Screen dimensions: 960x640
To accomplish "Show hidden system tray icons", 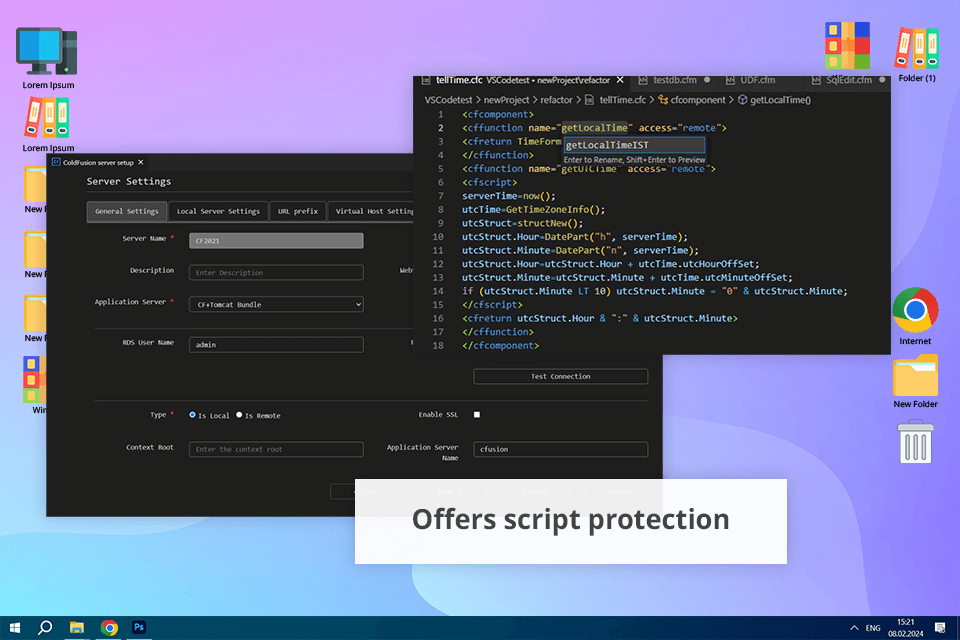I will [x=854, y=628].
